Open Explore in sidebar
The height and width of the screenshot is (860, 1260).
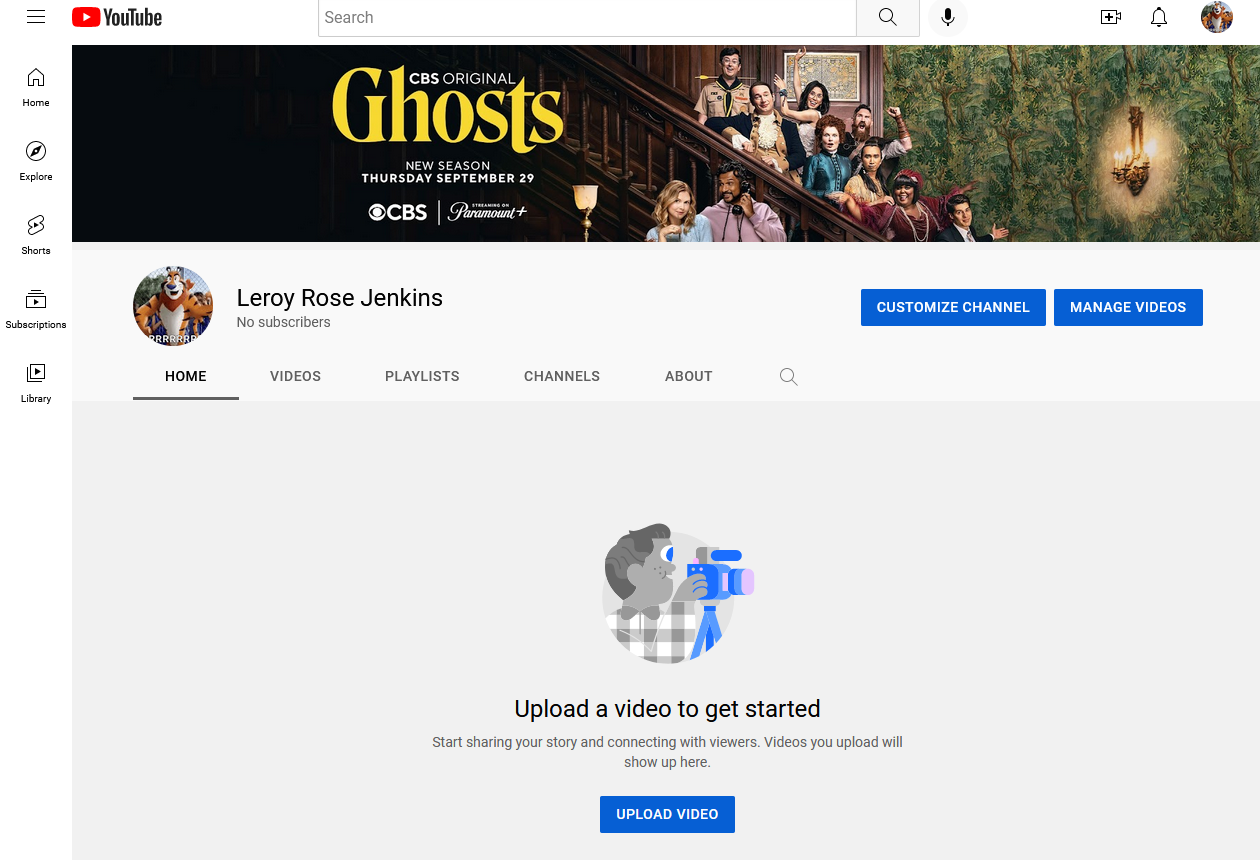[36, 161]
